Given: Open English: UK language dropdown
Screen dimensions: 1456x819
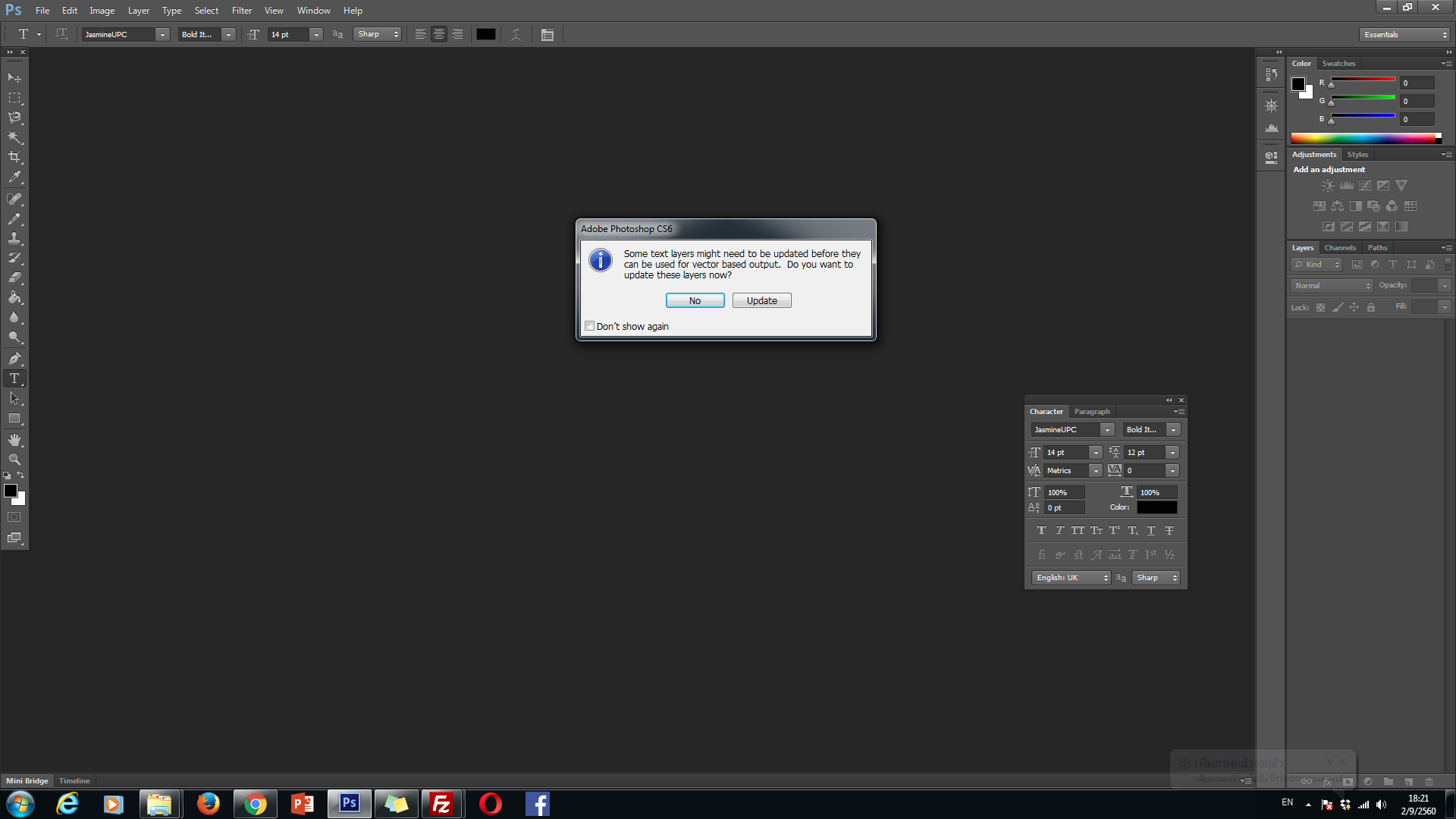Looking at the screenshot, I should pyautogui.click(x=1071, y=578).
